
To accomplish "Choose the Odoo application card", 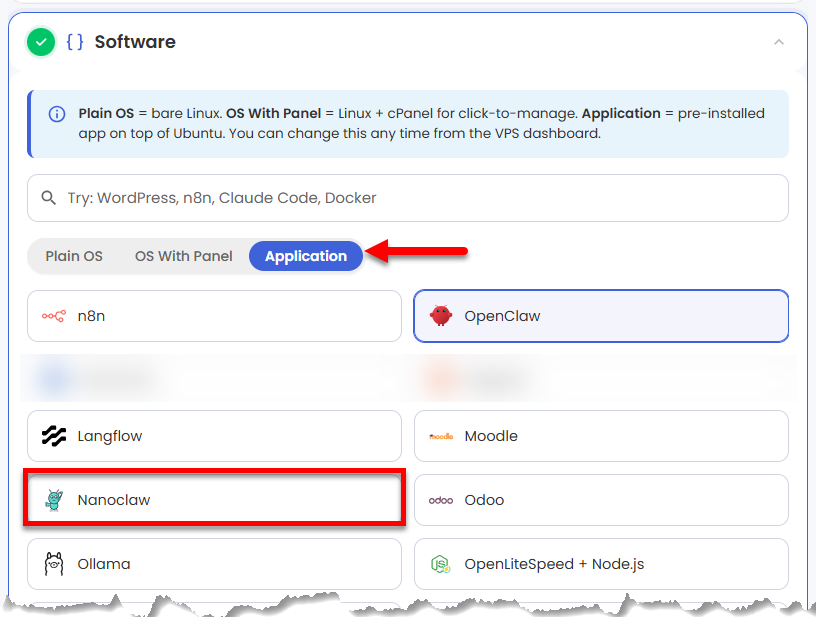I will click(601, 500).
